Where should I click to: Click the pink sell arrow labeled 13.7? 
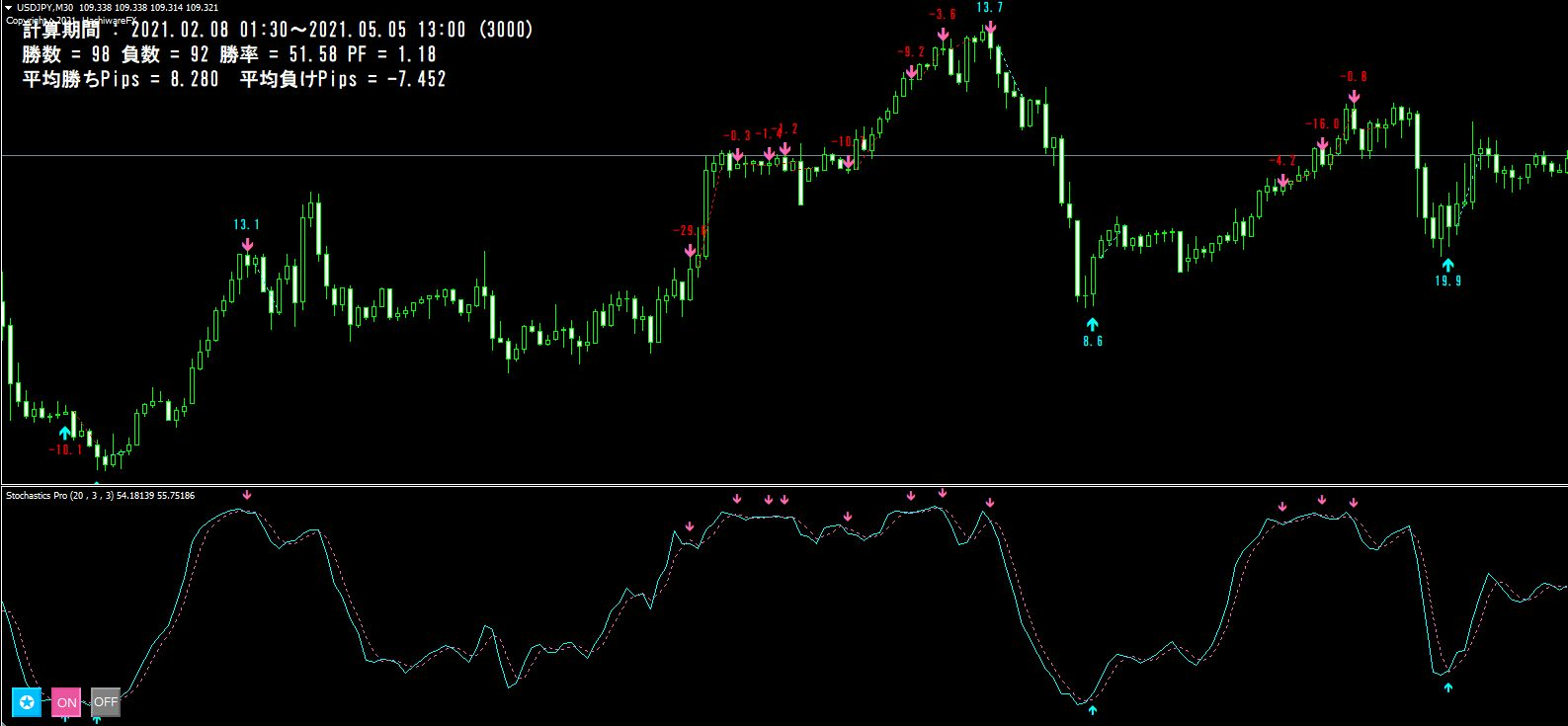pos(990,27)
